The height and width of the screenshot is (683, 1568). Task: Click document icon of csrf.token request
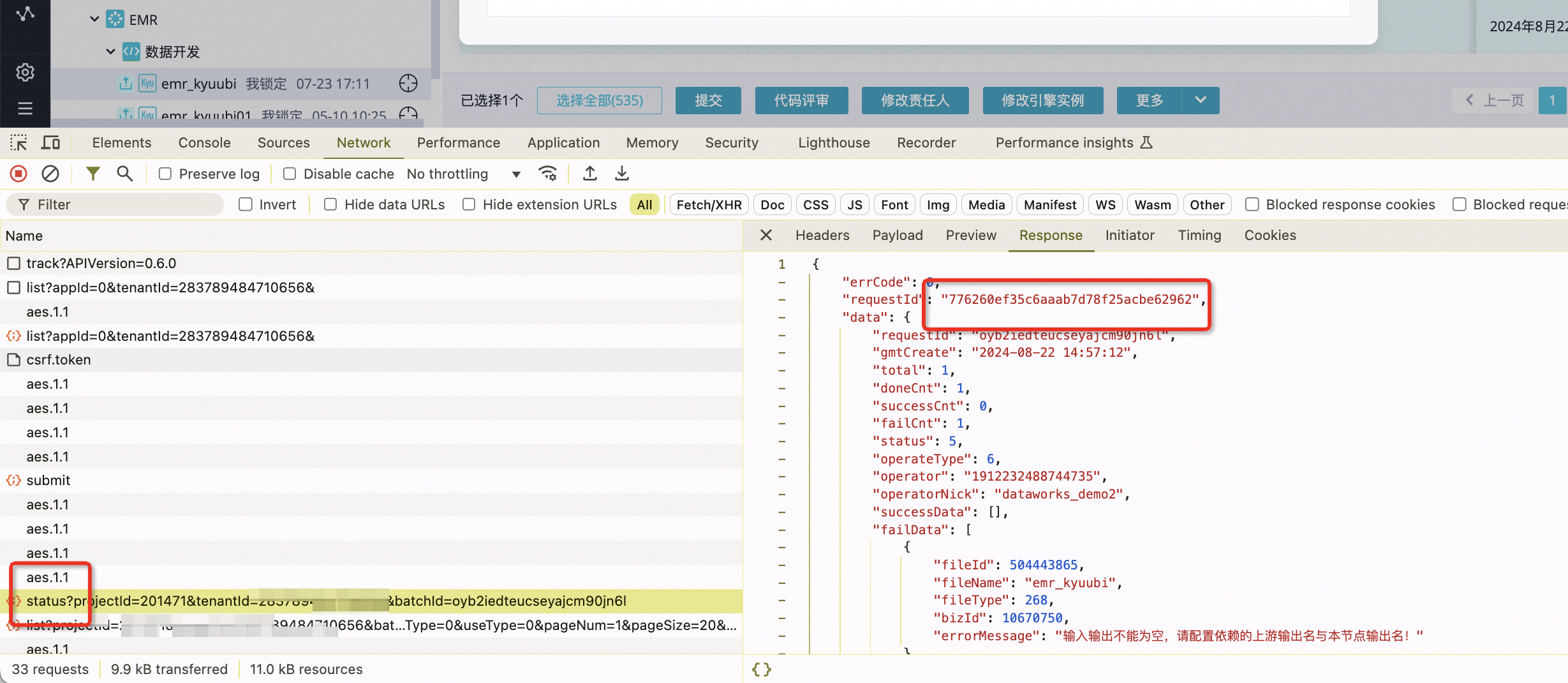[13, 359]
